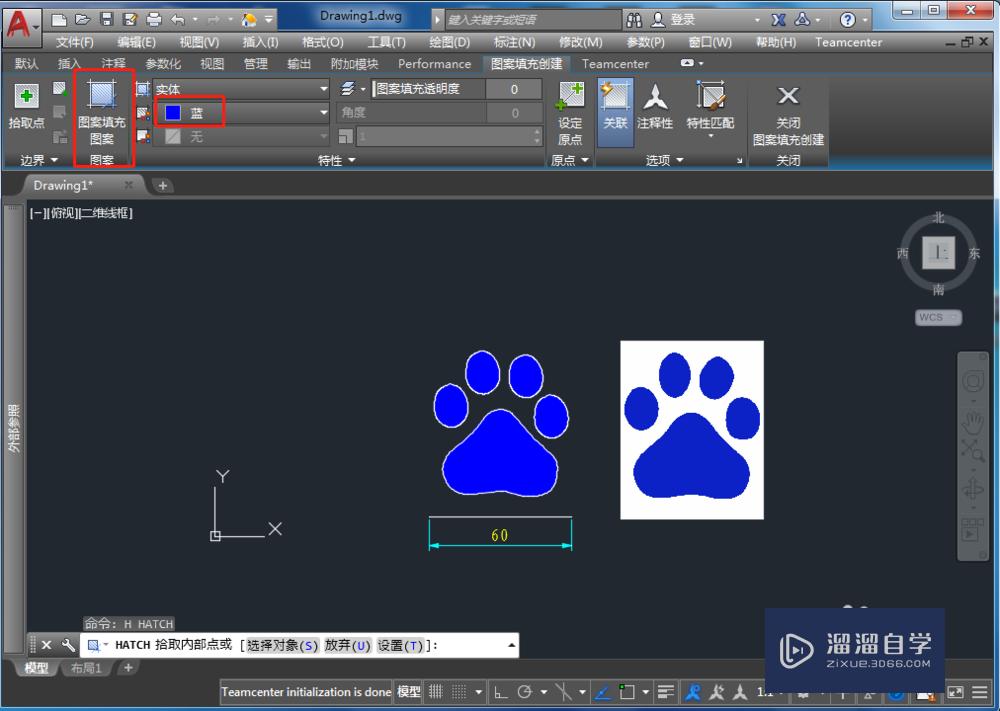Toggle ortho mode in the status bar
Image resolution: width=1000 pixels, height=711 pixels.
point(500,692)
